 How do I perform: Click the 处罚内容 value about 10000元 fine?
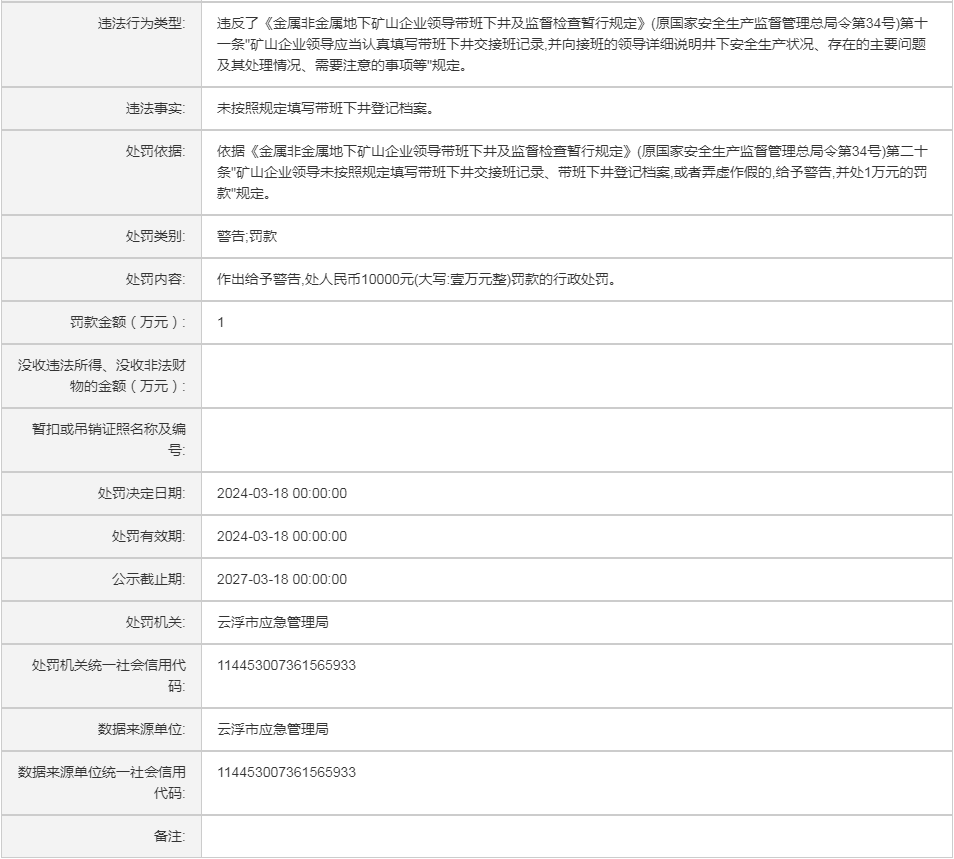[x=416, y=280]
